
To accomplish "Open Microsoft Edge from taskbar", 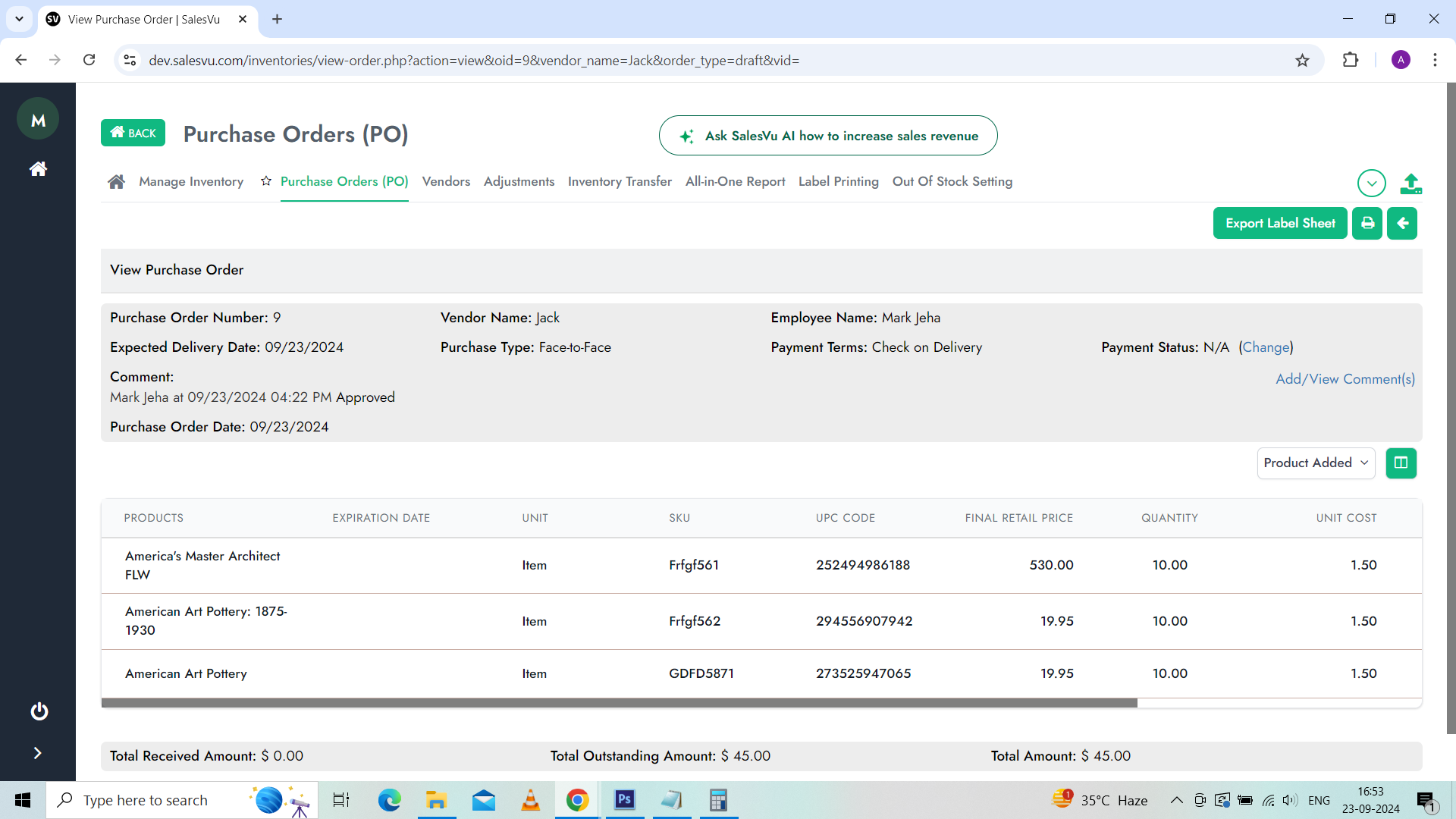I will click(389, 800).
